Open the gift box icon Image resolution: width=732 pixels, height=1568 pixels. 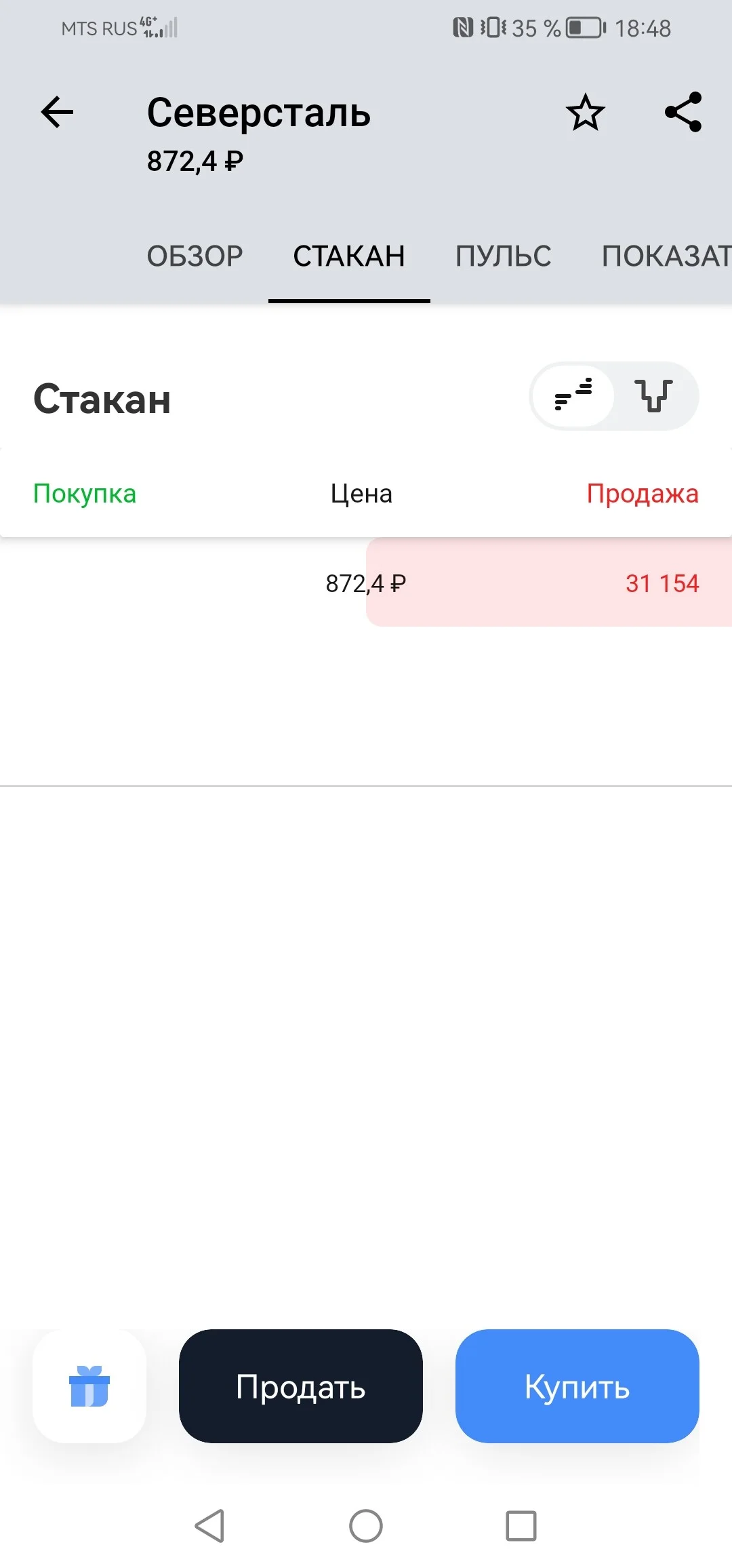click(89, 1386)
